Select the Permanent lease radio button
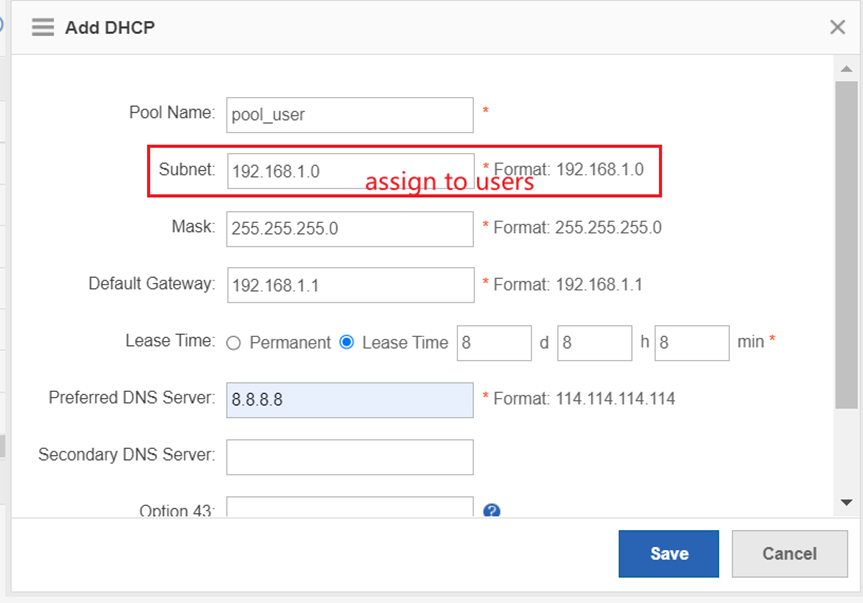Screen dimensions: 863x603 (234, 342)
